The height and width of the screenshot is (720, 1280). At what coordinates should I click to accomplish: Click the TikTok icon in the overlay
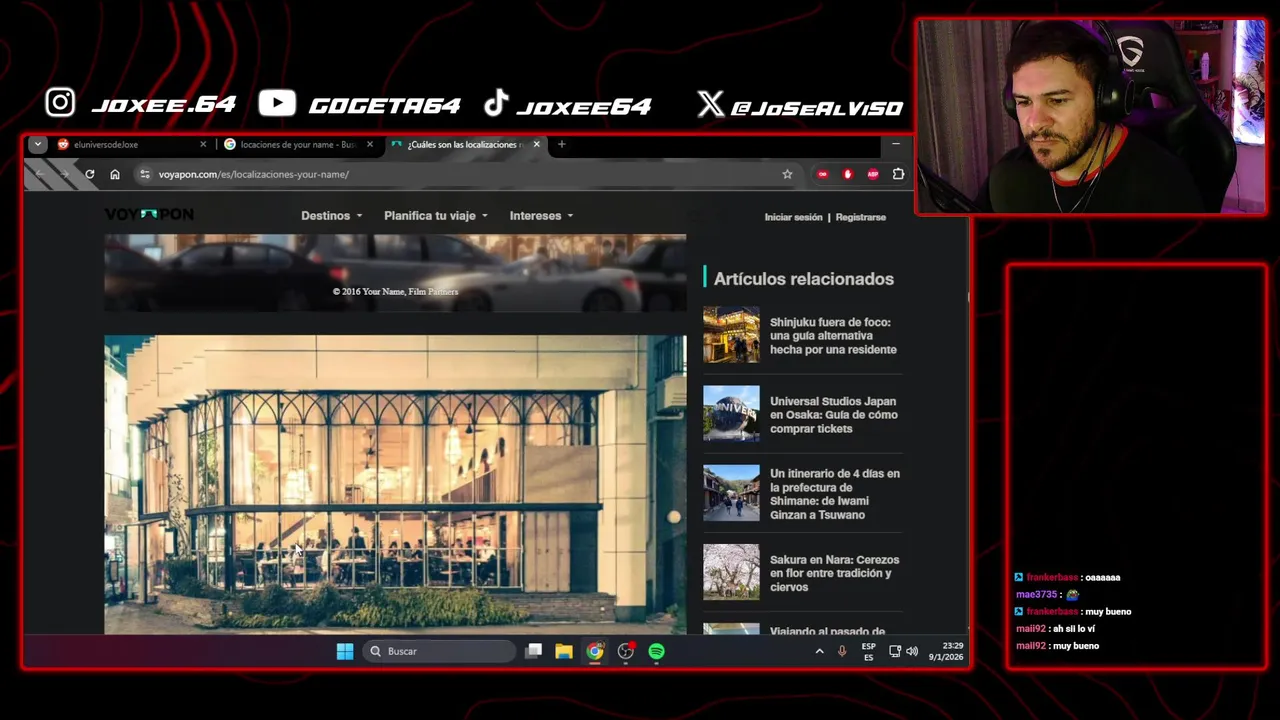pyautogui.click(x=496, y=103)
